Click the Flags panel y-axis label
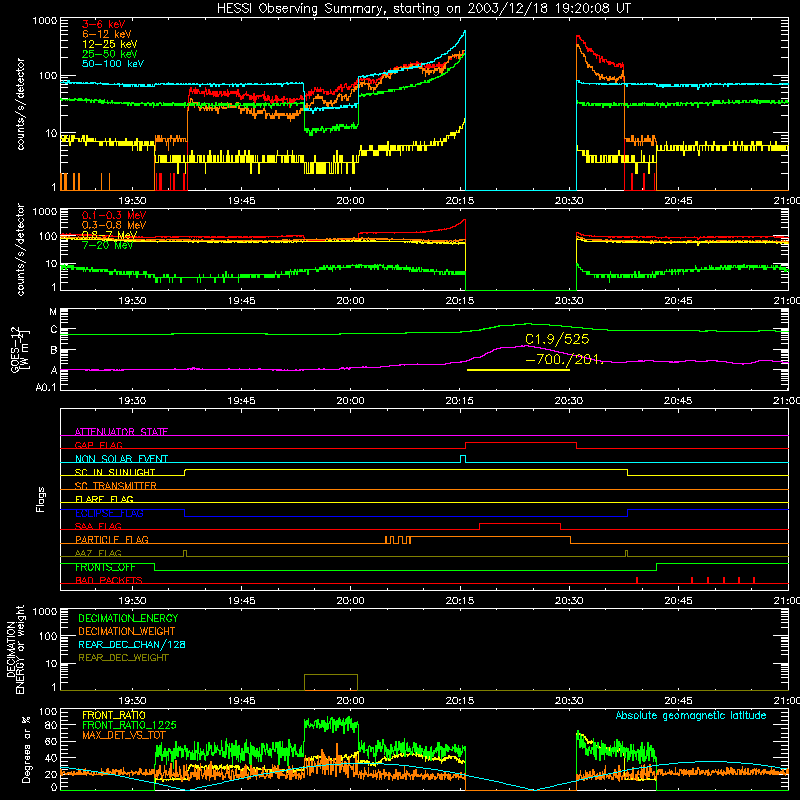Image resolution: width=800 pixels, height=800 pixels. (41, 499)
